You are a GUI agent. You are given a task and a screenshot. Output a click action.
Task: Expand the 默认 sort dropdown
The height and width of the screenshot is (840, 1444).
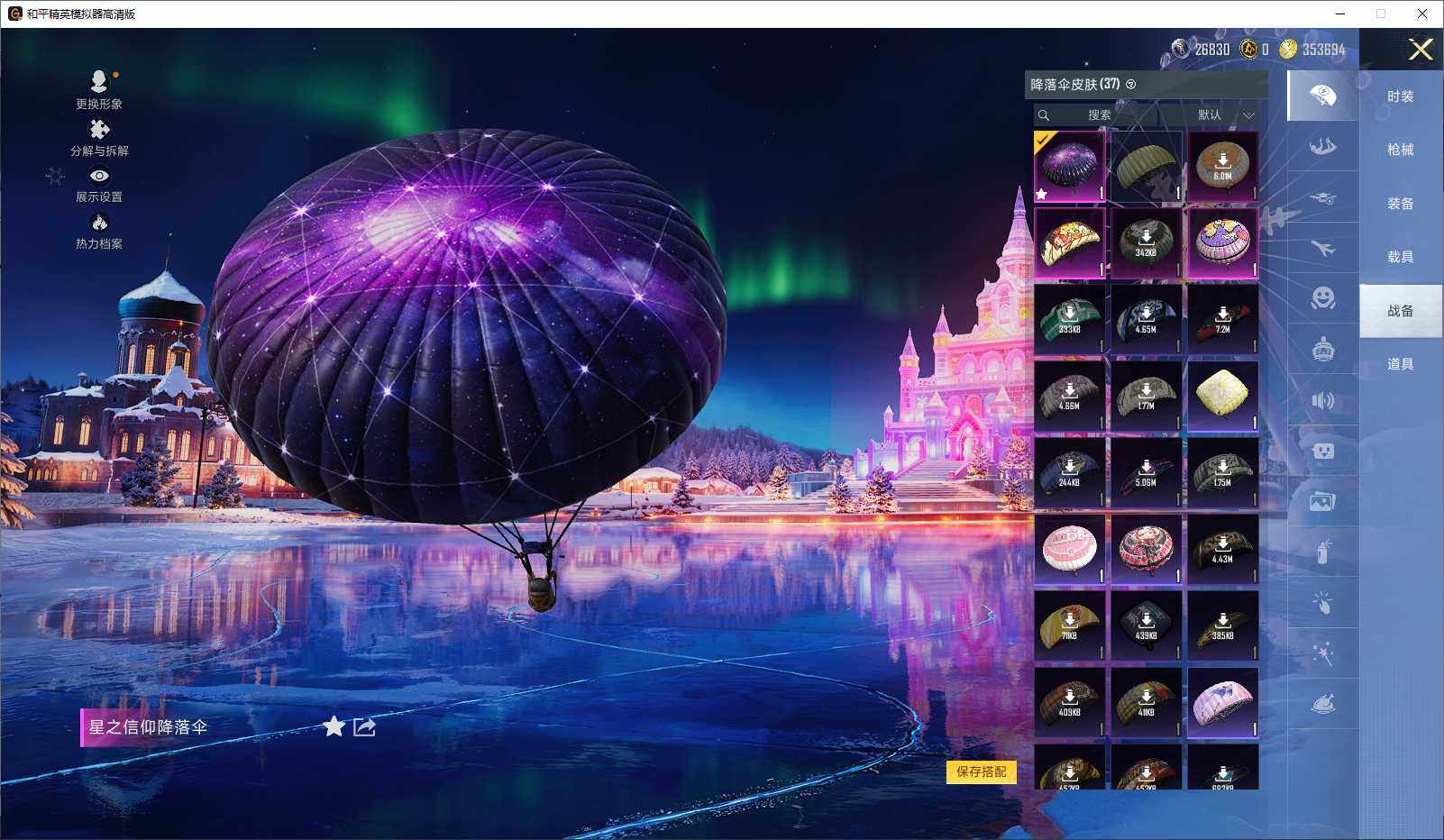pyautogui.click(x=1224, y=115)
